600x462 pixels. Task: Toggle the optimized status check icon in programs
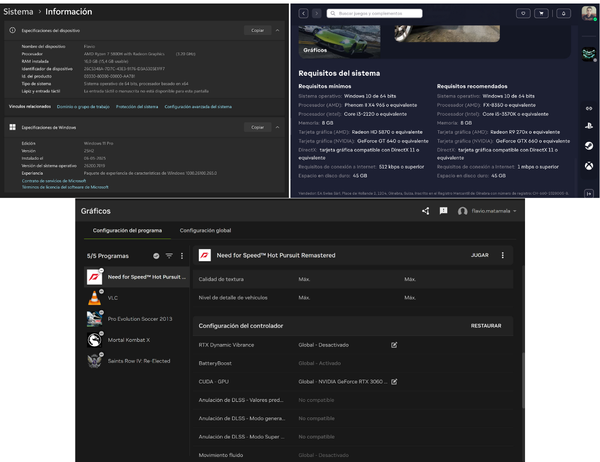(x=156, y=256)
